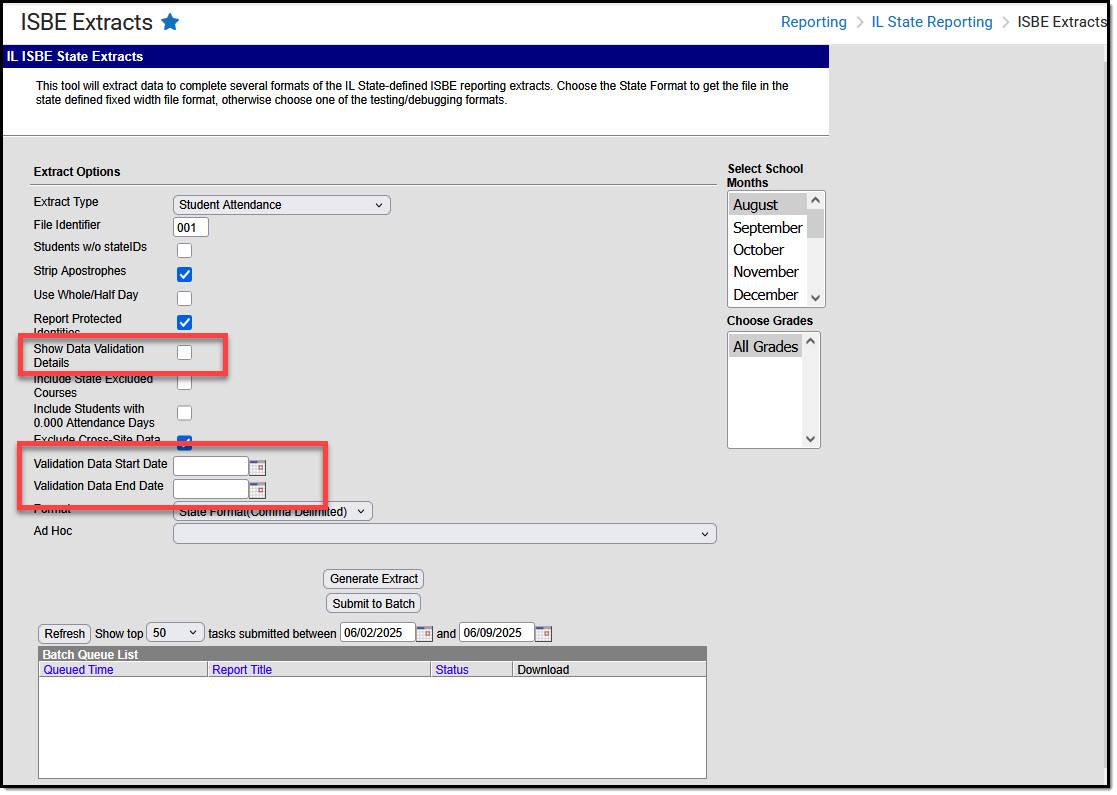Select August in School Months list

click(768, 205)
